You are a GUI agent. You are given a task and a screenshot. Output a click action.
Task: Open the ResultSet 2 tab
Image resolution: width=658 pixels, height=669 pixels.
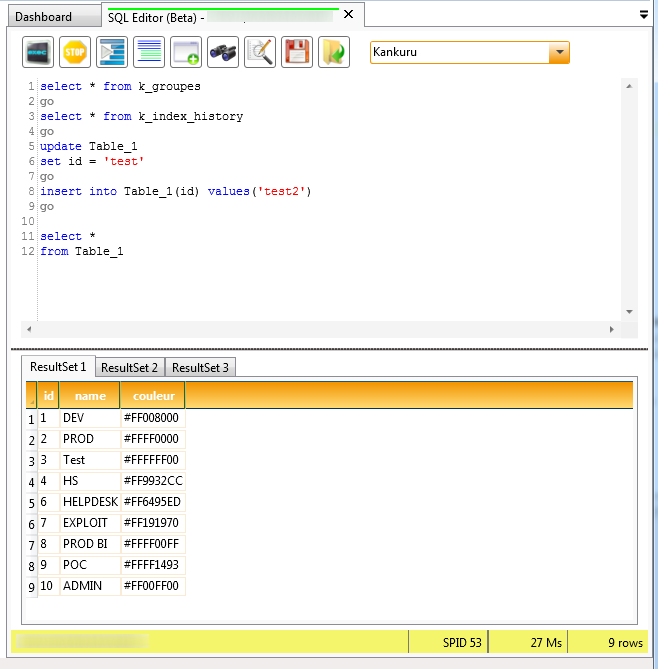pyautogui.click(x=129, y=368)
